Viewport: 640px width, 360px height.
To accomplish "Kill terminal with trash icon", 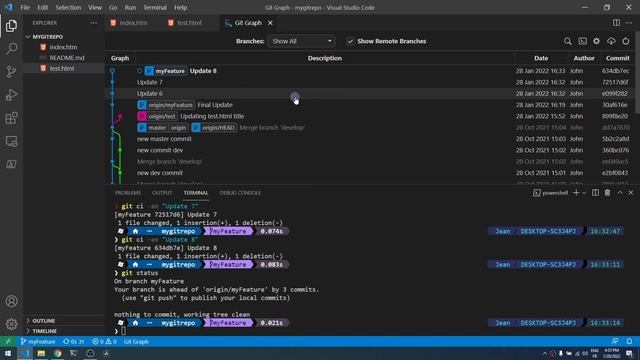I will click(607, 193).
